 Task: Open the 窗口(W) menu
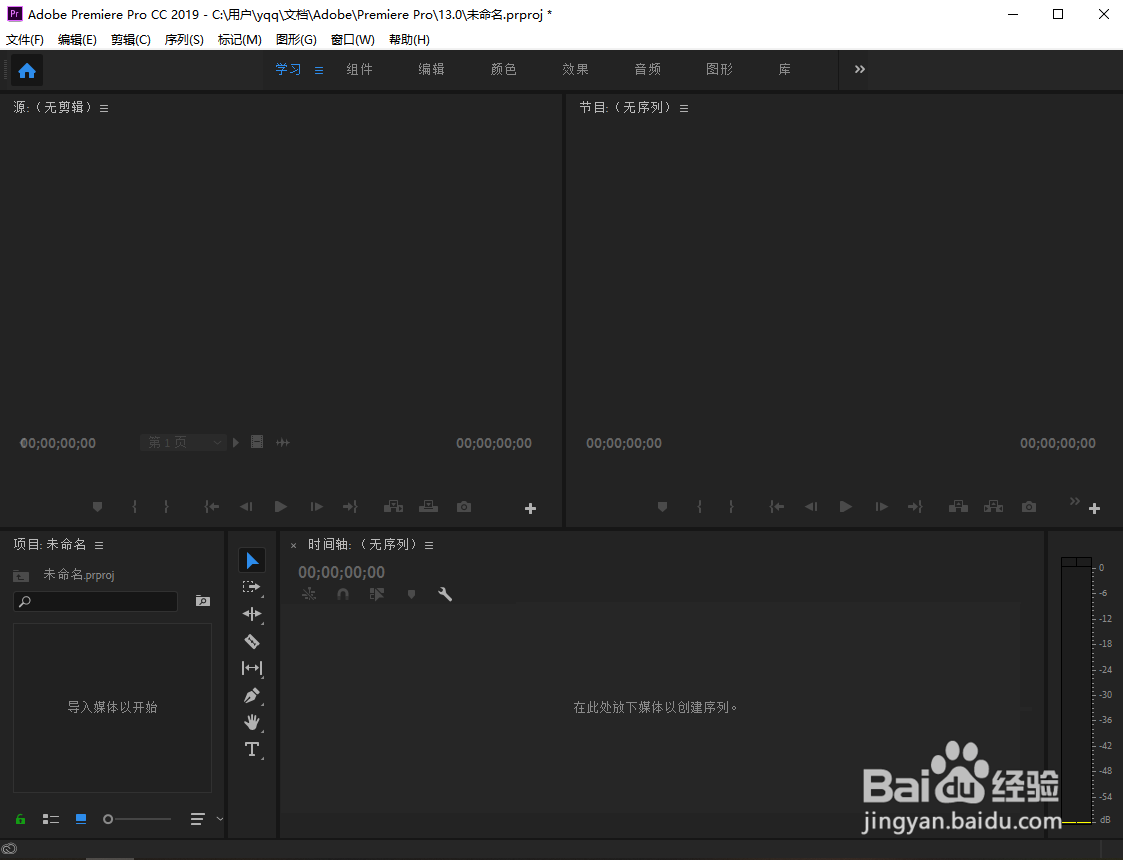click(x=352, y=39)
